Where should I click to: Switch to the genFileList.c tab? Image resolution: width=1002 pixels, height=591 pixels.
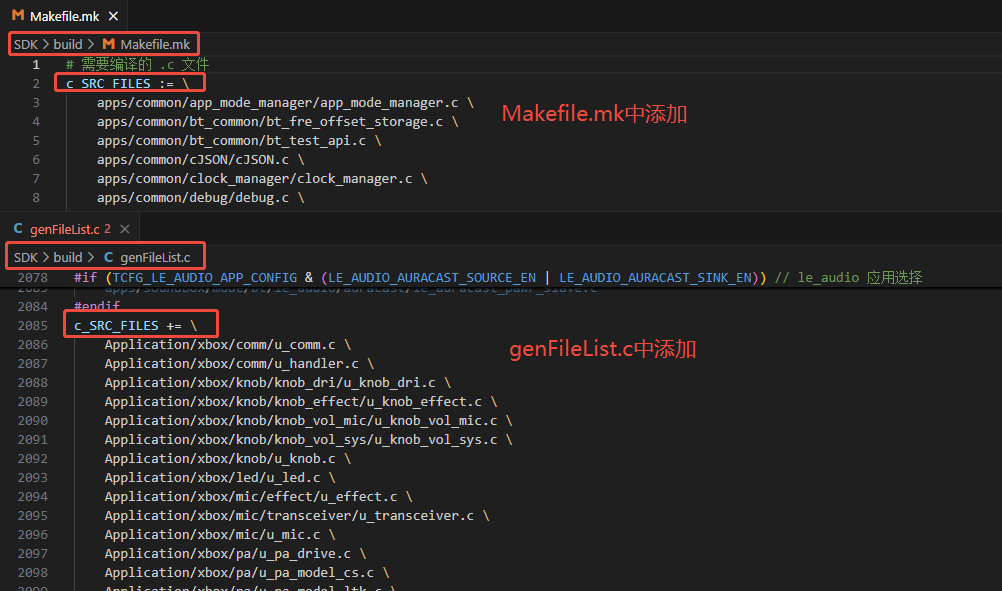[x=70, y=229]
